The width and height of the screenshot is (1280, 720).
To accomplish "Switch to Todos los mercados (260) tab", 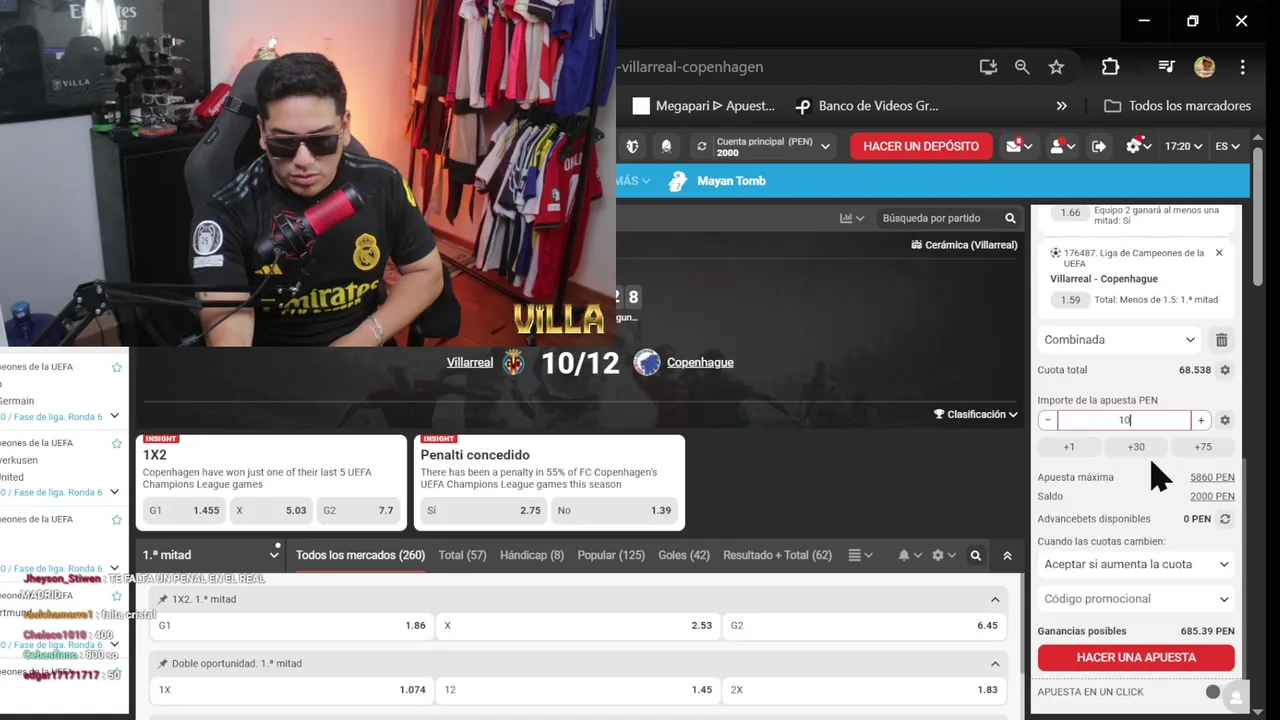I will [x=360, y=555].
